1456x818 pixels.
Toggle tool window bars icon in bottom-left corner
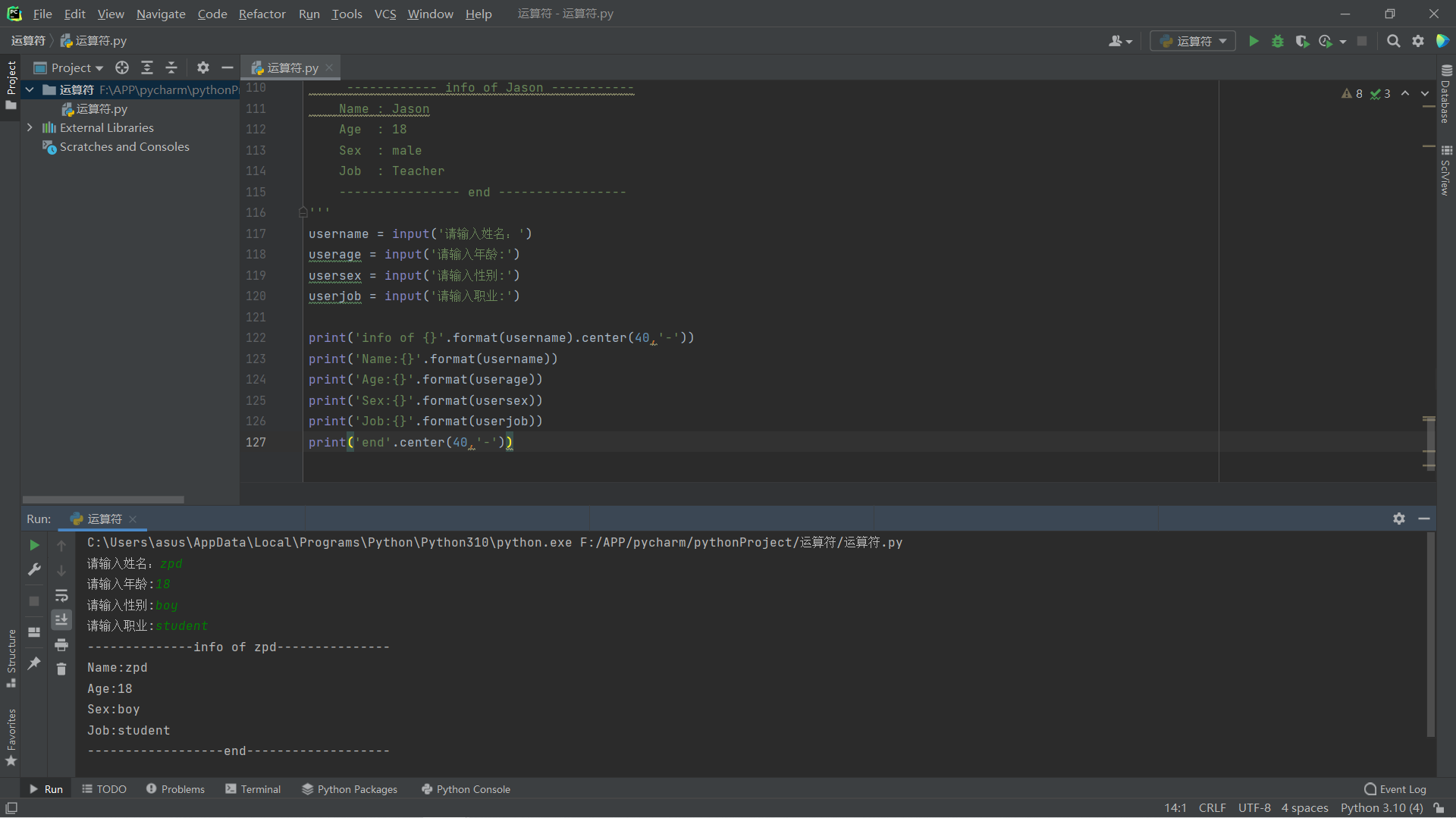[x=11, y=808]
